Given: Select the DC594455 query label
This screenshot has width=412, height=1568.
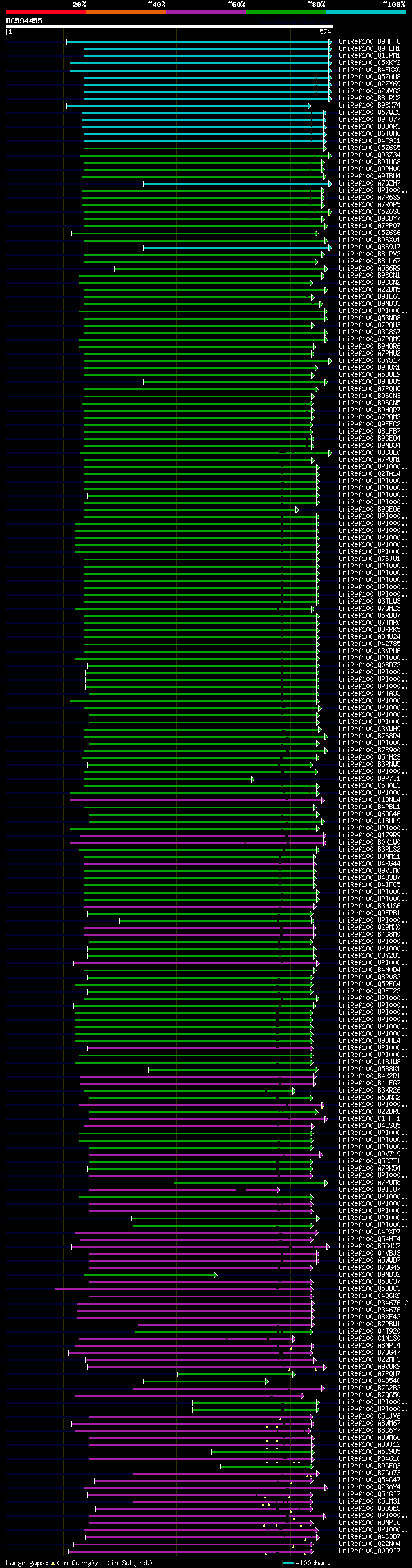Looking at the screenshot, I should 24,21.
